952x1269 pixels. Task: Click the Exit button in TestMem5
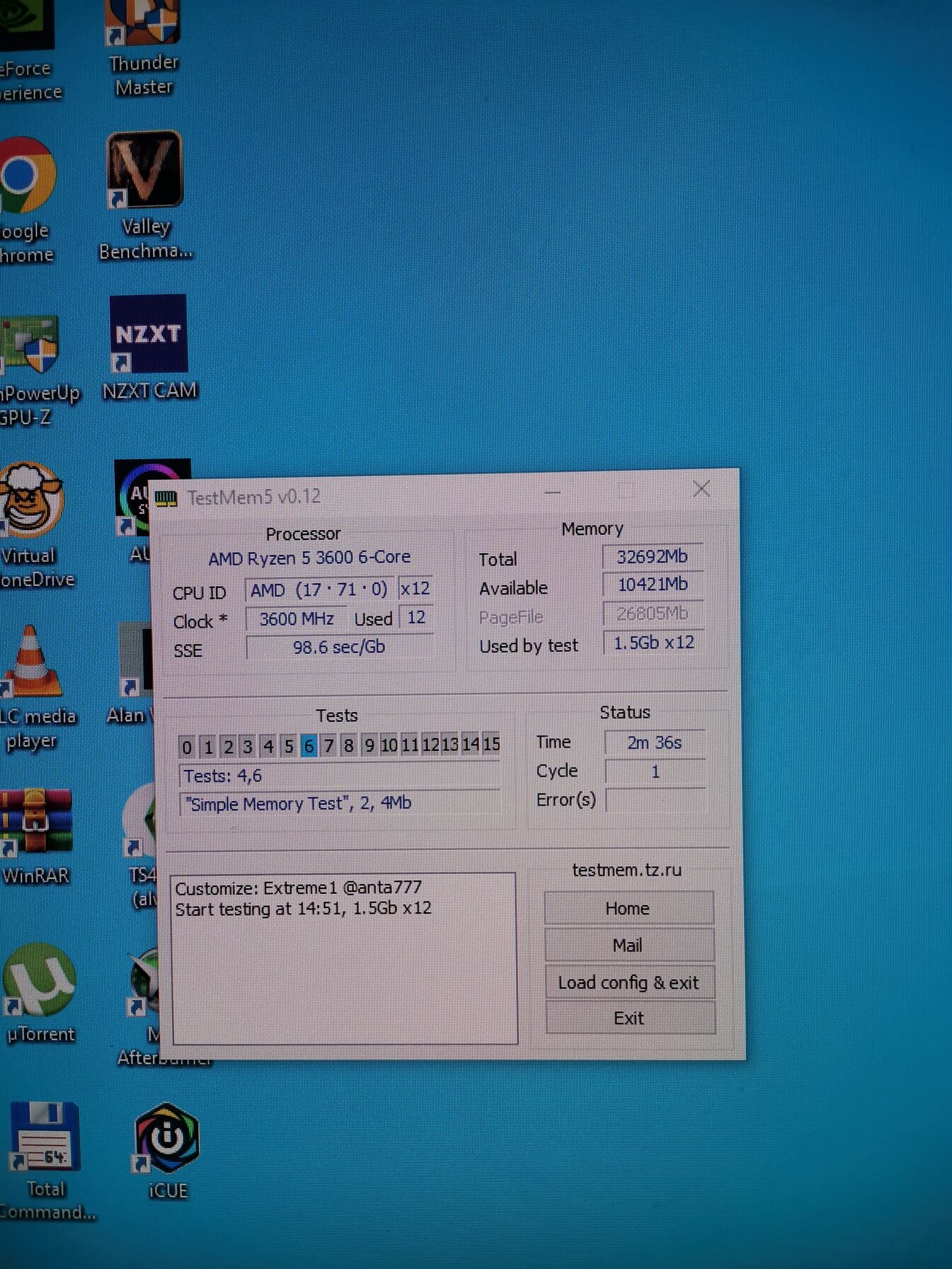(629, 1018)
